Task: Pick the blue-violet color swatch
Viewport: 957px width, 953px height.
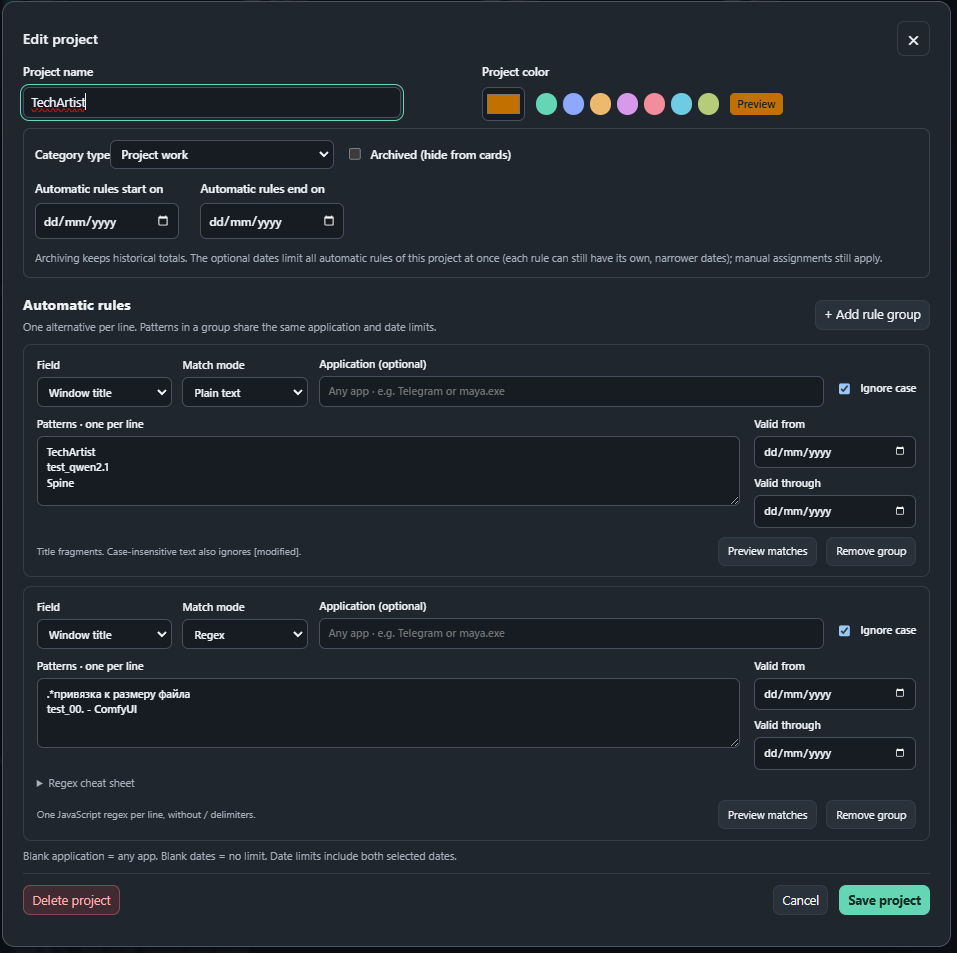Action: 574,104
